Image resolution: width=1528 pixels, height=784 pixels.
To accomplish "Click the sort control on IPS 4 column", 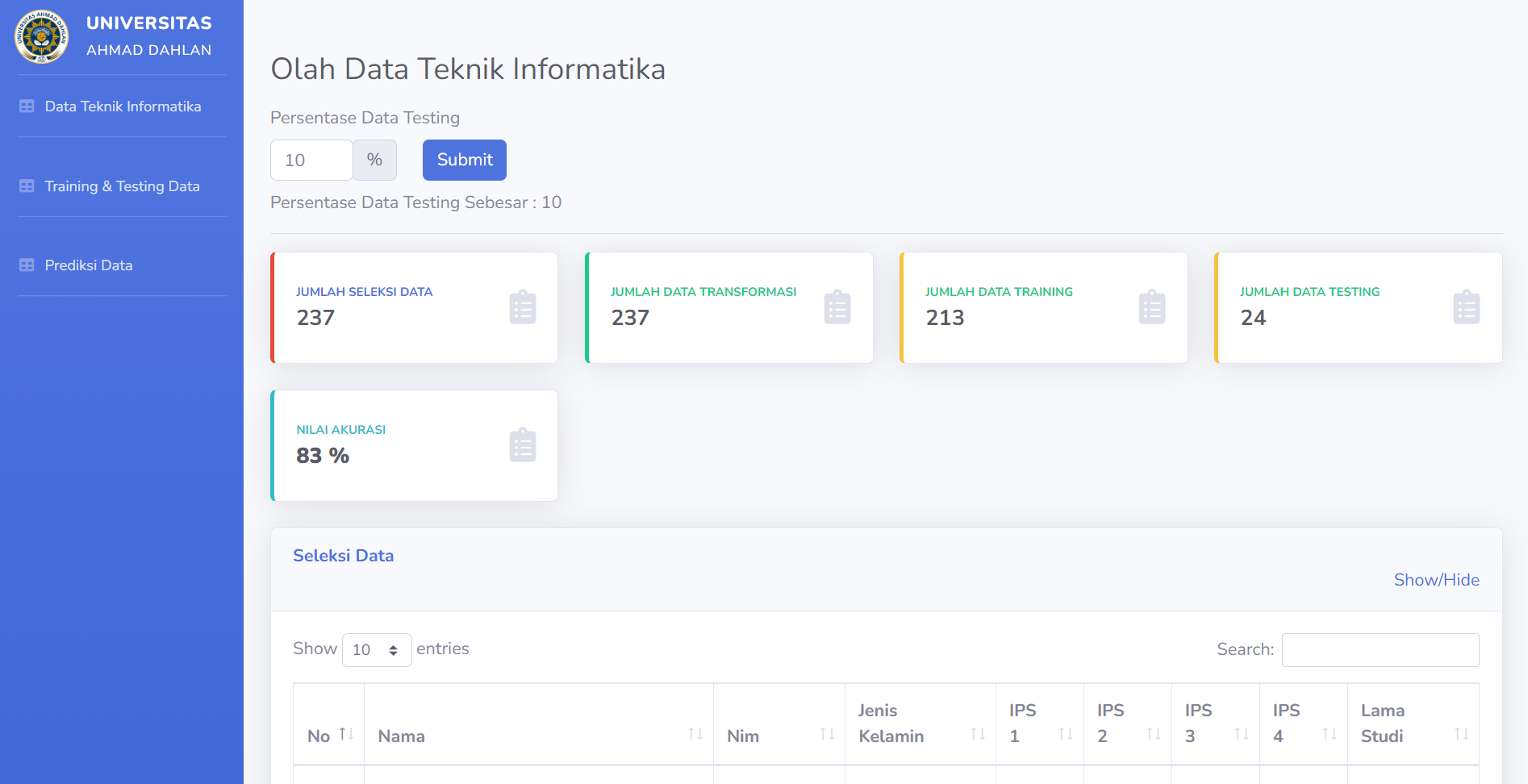I will pos(1328,732).
